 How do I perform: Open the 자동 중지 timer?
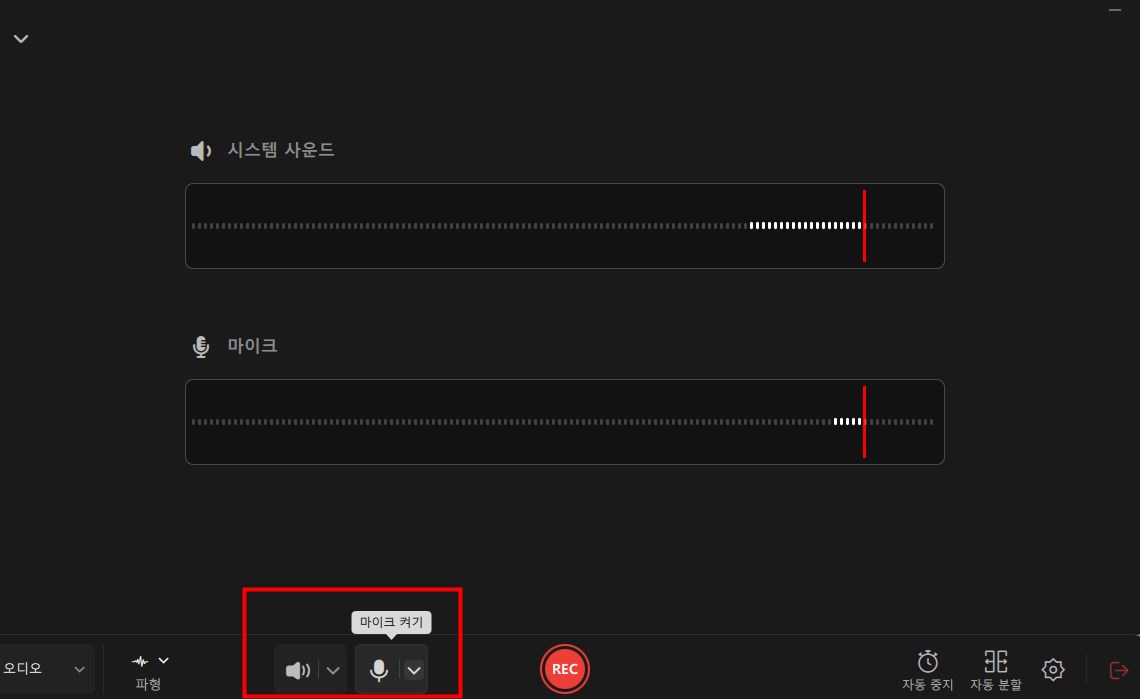coord(927,670)
